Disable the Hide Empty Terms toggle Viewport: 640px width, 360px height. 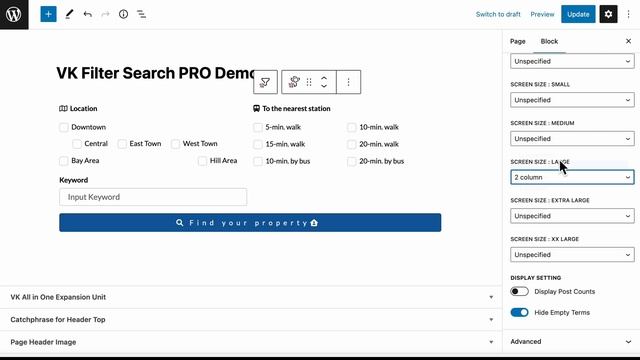pyautogui.click(x=519, y=313)
